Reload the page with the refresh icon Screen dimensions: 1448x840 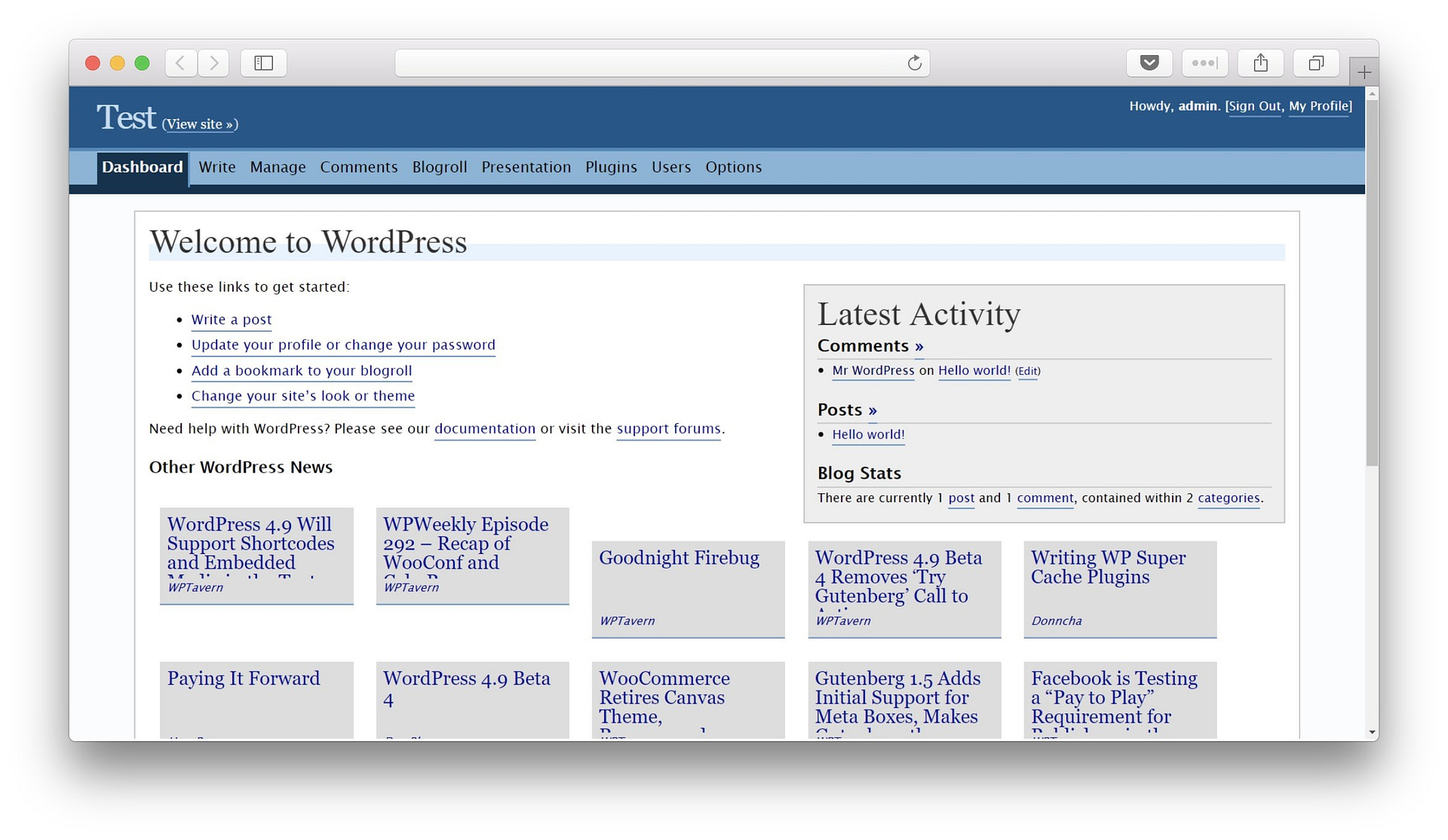tap(914, 63)
